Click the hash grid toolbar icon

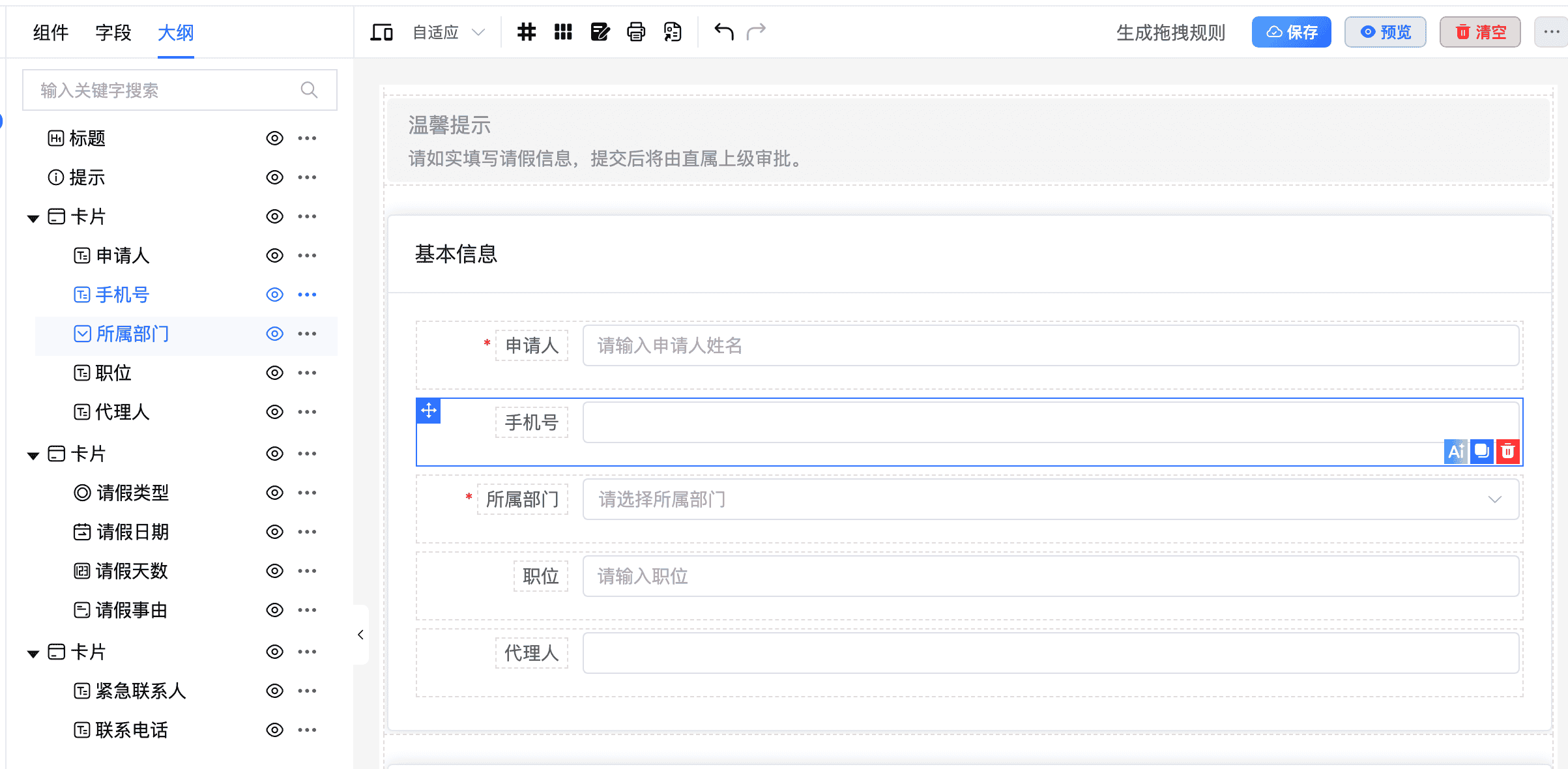(527, 32)
